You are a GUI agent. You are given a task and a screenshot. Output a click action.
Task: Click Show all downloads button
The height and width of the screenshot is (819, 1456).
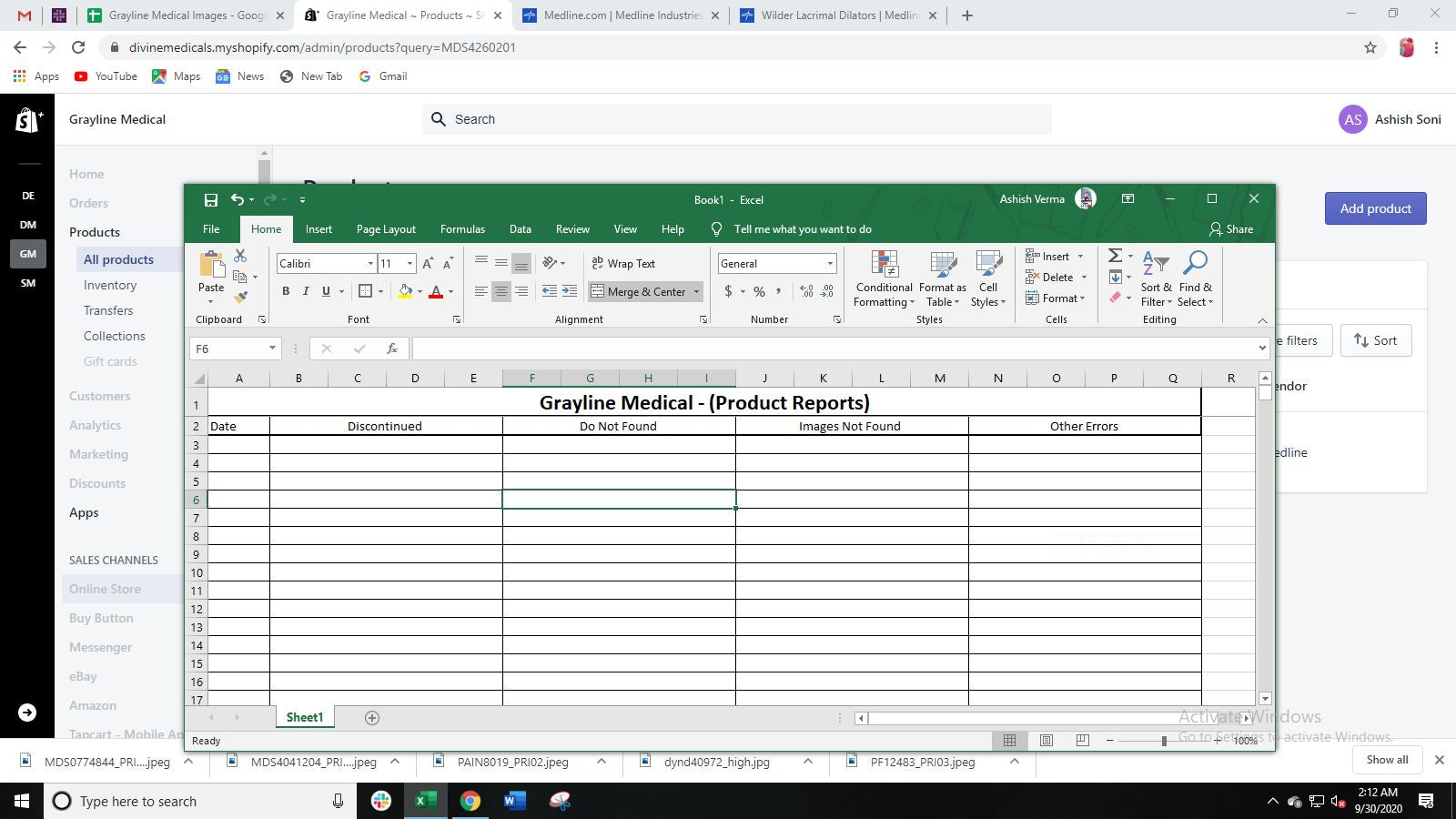[x=1387, y=760]
